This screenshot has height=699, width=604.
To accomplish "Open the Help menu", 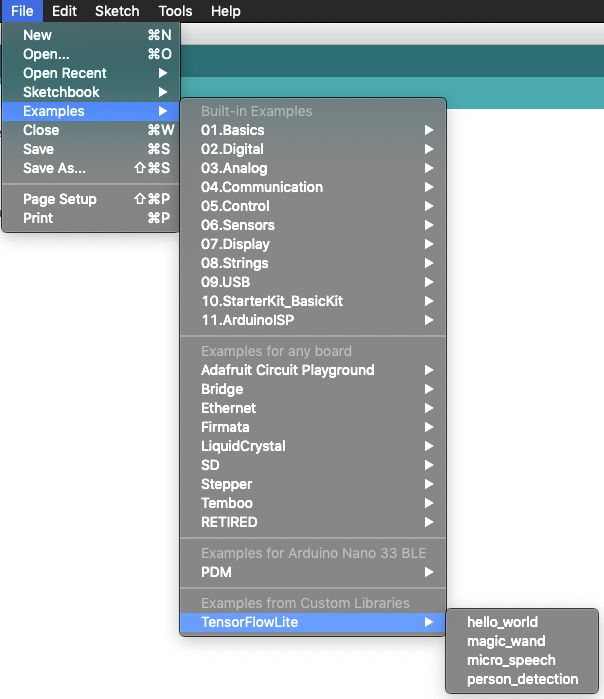I will click(226, 11).
